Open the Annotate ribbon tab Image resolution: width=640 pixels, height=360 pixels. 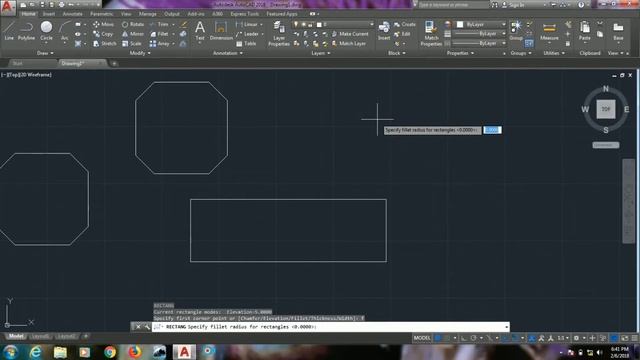click(x=72, y=14)
